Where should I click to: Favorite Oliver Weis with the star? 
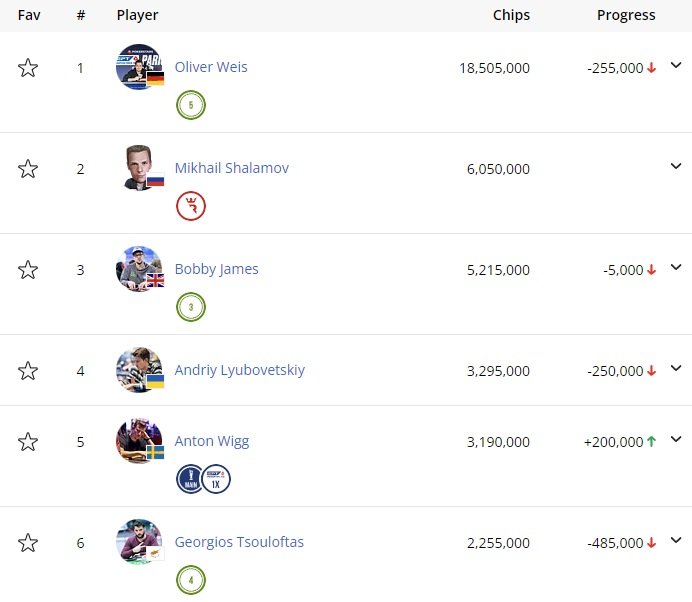(28, 68)
